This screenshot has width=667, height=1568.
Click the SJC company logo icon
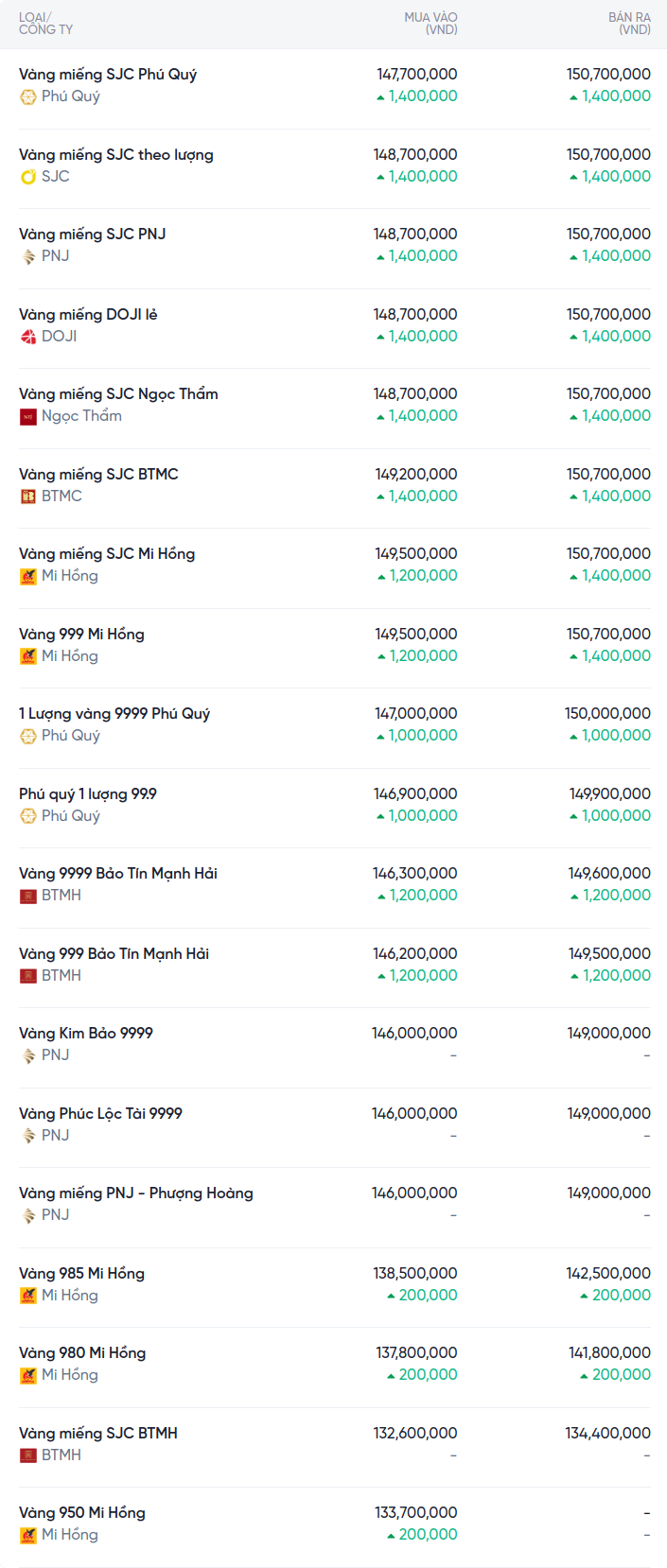click(28, 177)
